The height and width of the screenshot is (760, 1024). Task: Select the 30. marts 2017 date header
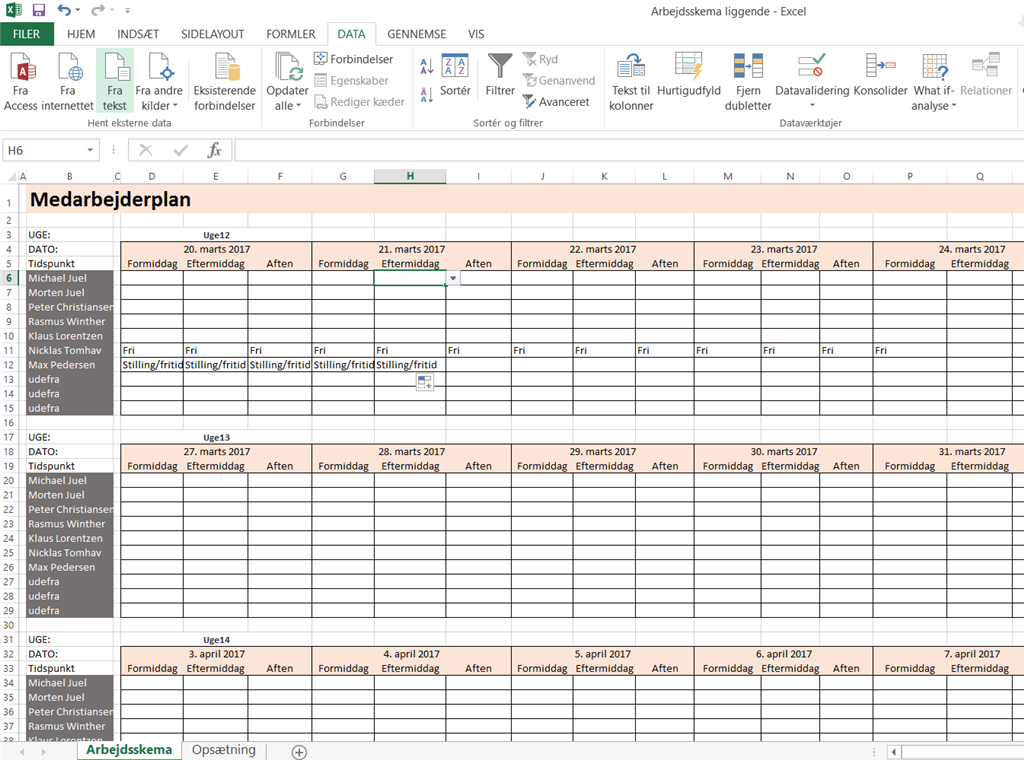(784, 452)
